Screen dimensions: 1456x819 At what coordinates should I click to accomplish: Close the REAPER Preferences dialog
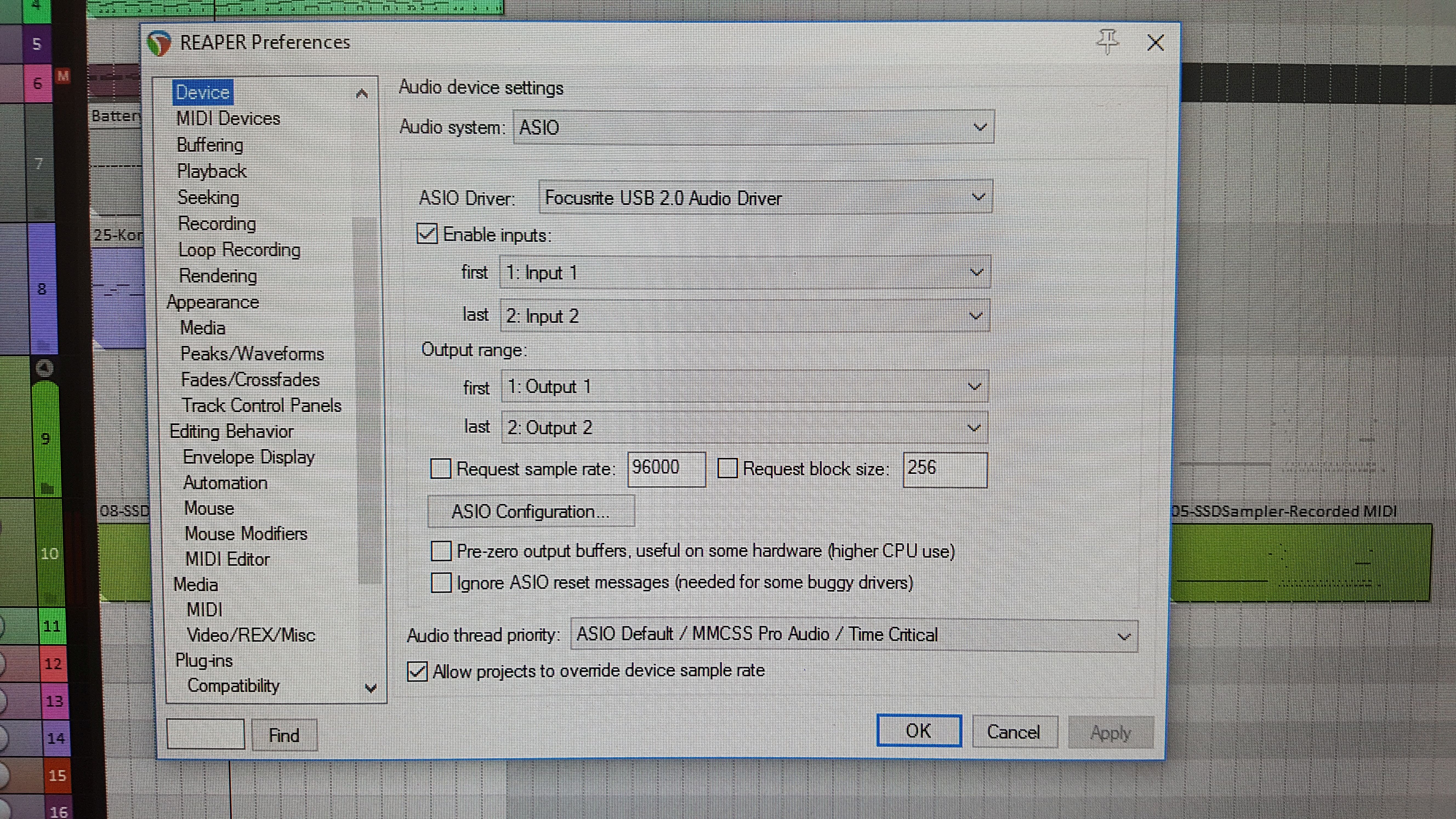click(1155, 42)
